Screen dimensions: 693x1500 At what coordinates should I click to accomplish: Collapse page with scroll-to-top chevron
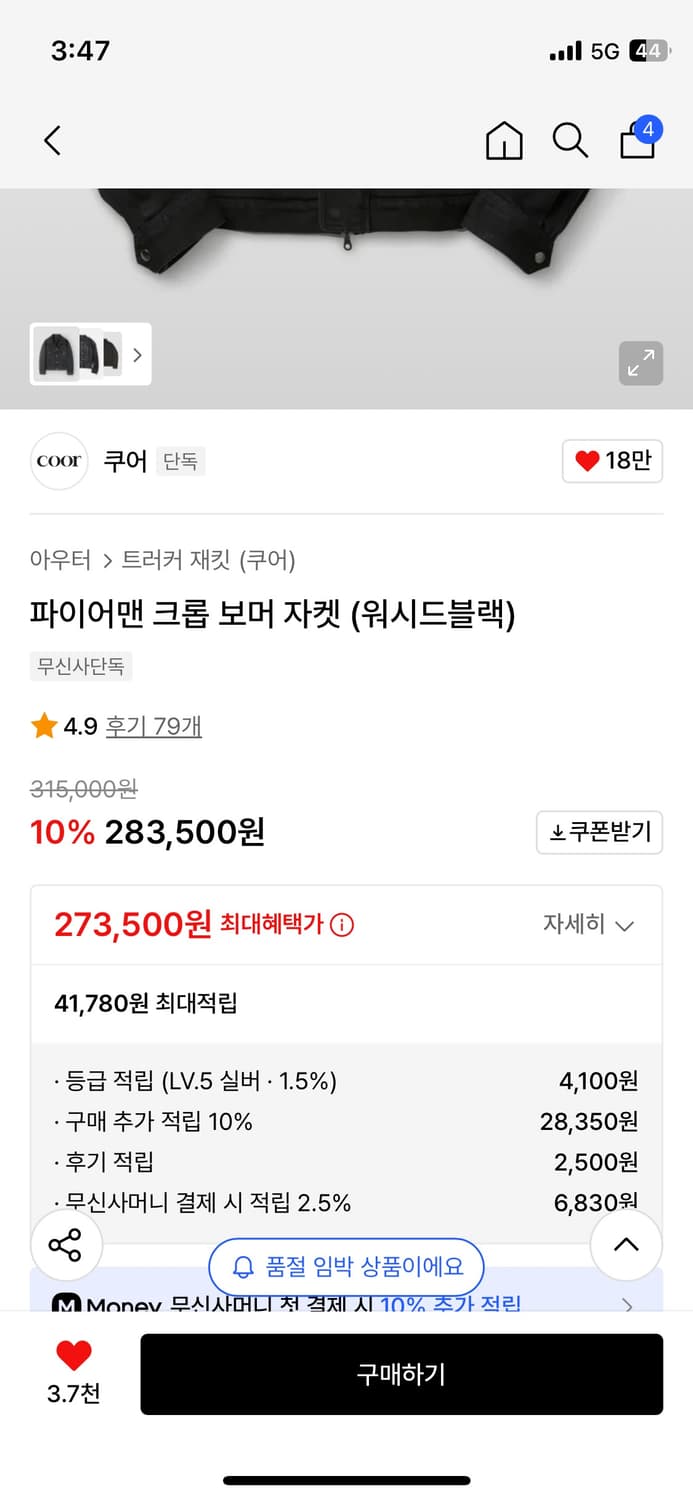tap(626, 1245)
